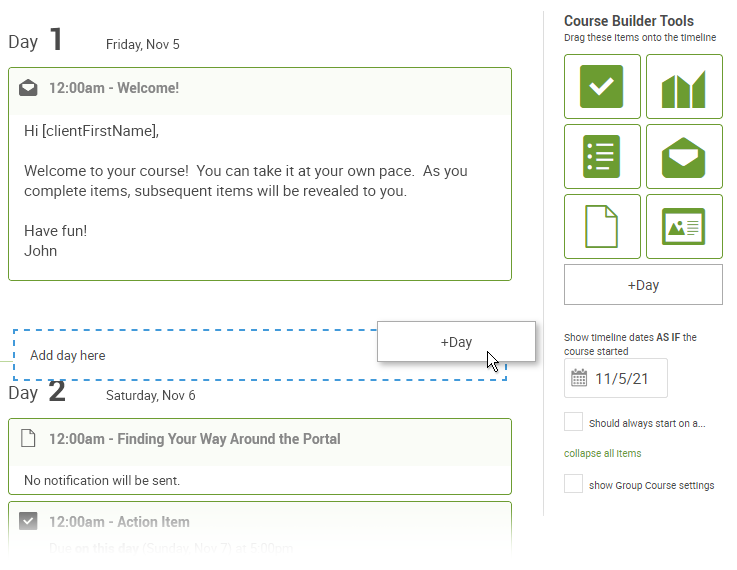Click the checkbox icon beside Action Item
Screen dimensions: 737x570
[x=28, y=521]
